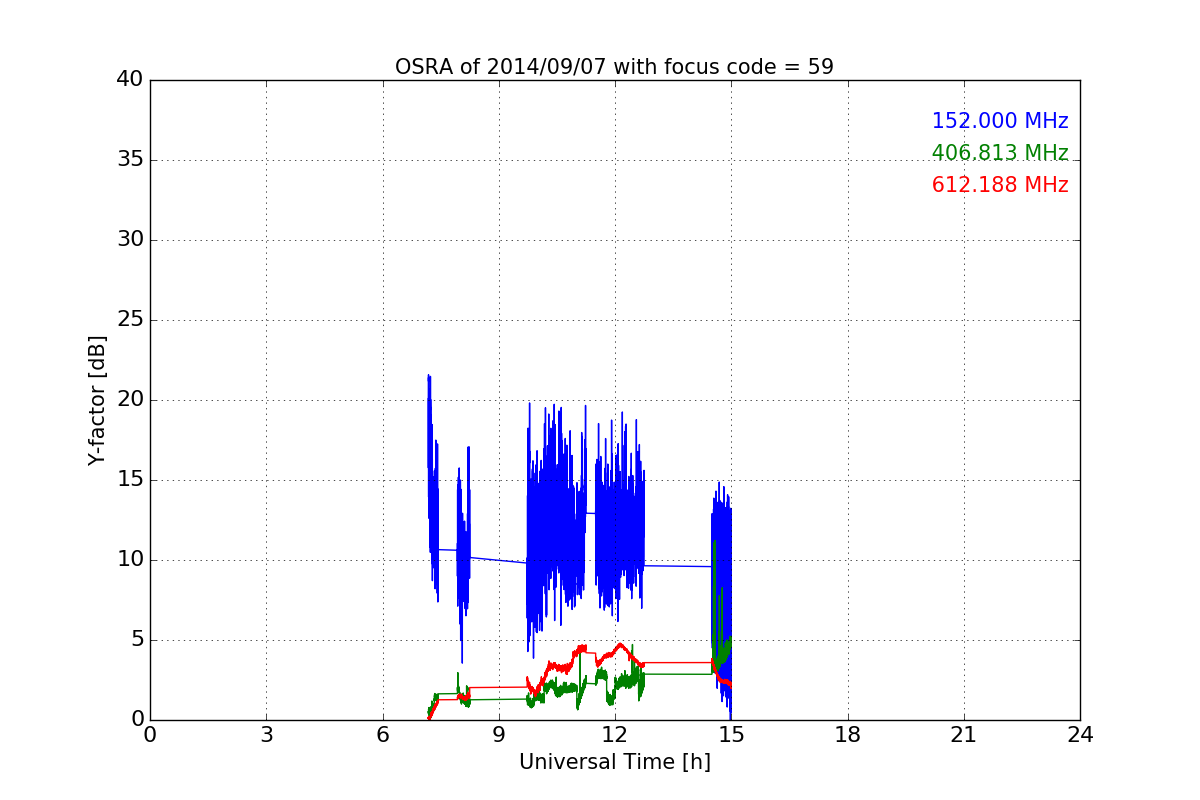This screenshot has height=800, width=1200.
Task: Click y-axis tick label 10
Action: 130,560
